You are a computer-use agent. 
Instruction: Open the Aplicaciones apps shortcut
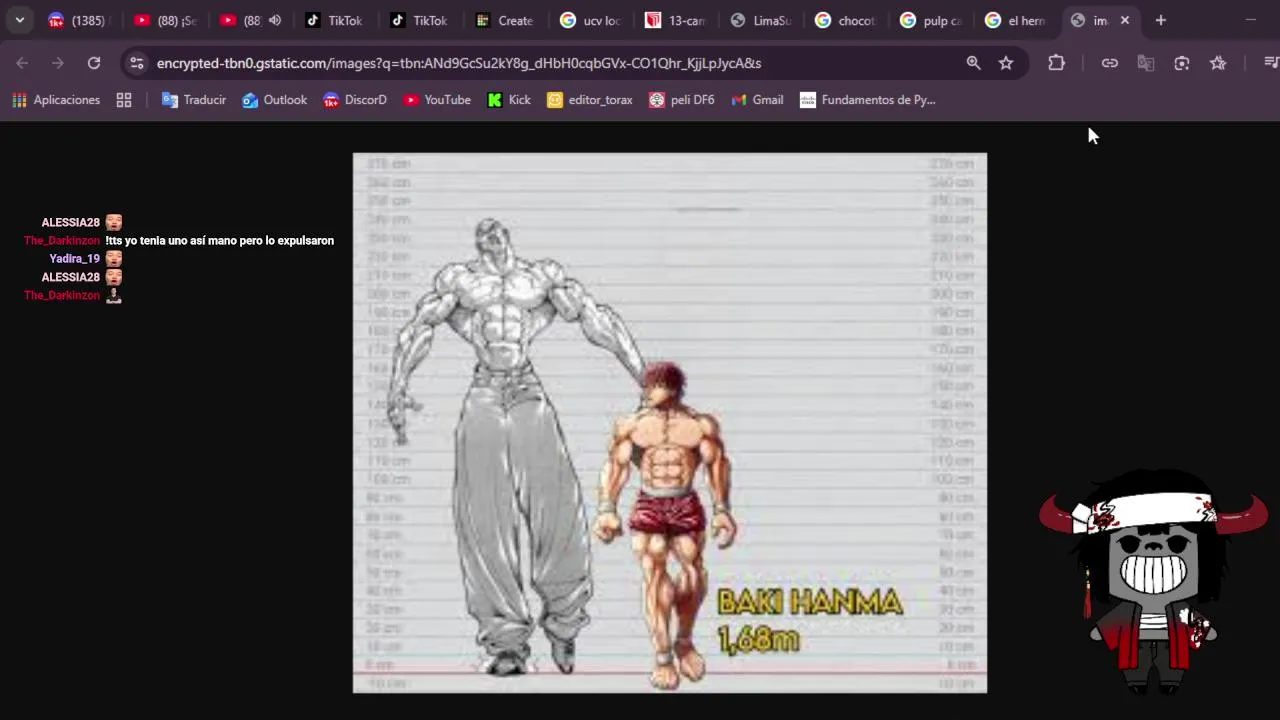(x=56, y=100)
